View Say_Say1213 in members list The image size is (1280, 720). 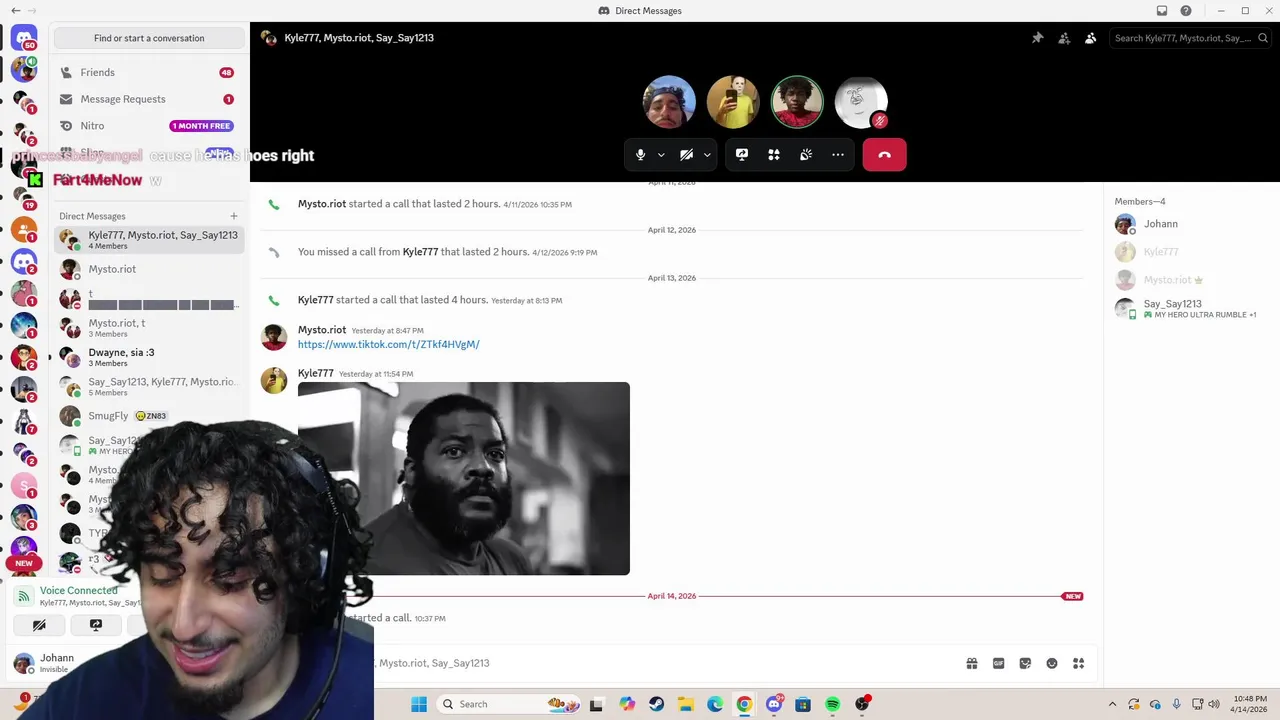pos(1190,308)
